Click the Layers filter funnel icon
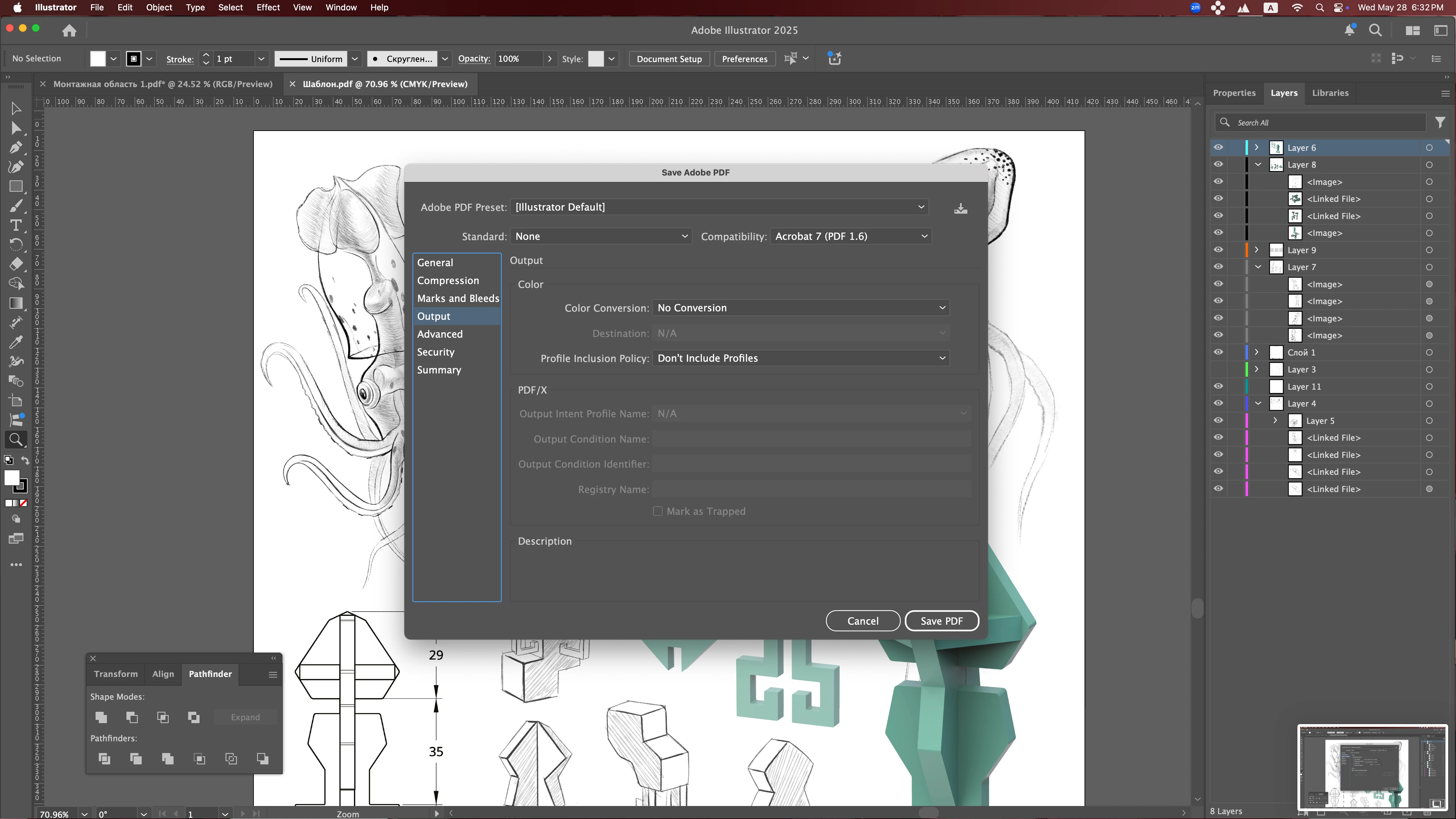This screenshot has width=1456, height=819. (x=1440, y=122)
